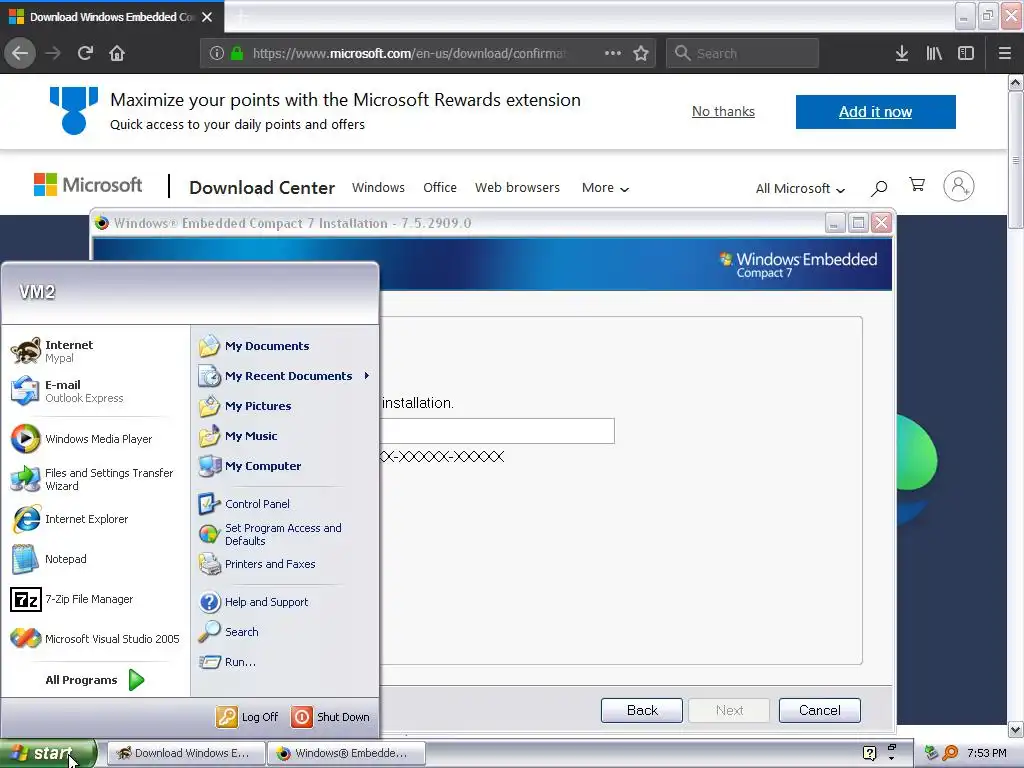Click the orange search tray icon
Image resolution: width=1024 pixels, height=768 pixels.
point(950,754)
